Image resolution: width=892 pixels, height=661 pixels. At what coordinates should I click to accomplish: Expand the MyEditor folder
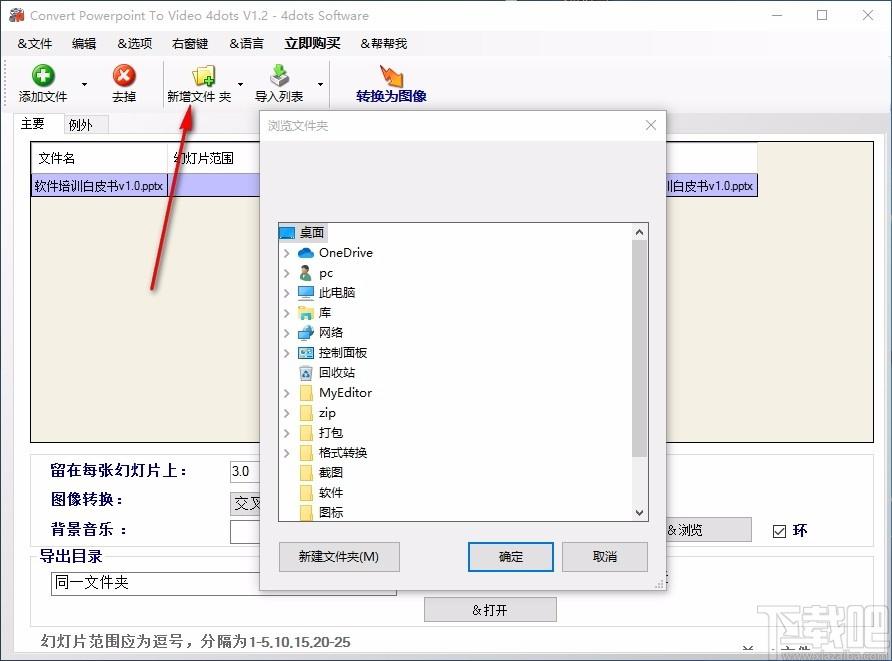point(287,393)
